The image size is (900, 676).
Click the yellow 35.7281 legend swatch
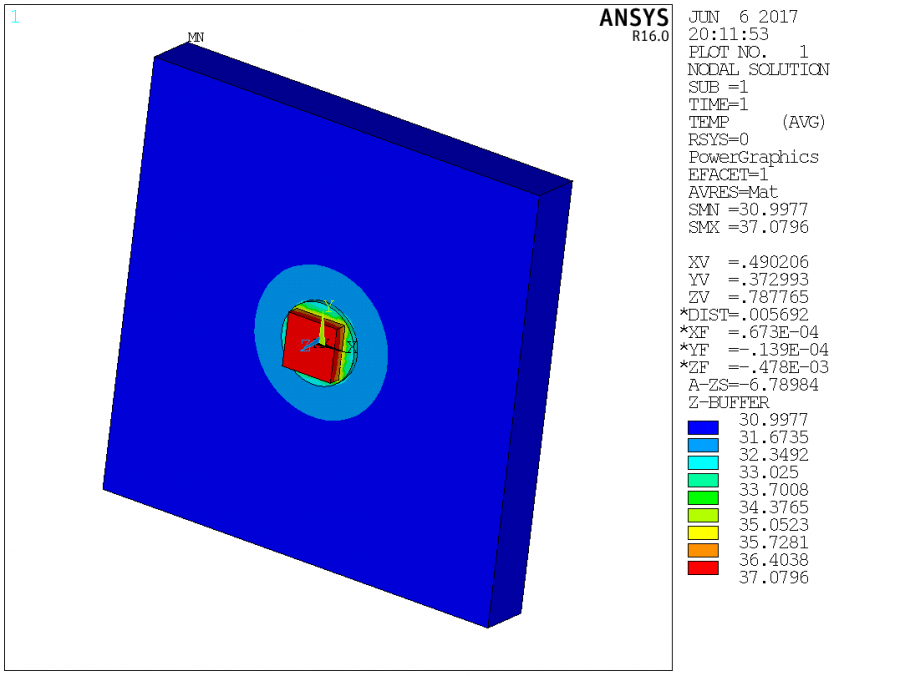pyautogui.click(x=703, y=533)
